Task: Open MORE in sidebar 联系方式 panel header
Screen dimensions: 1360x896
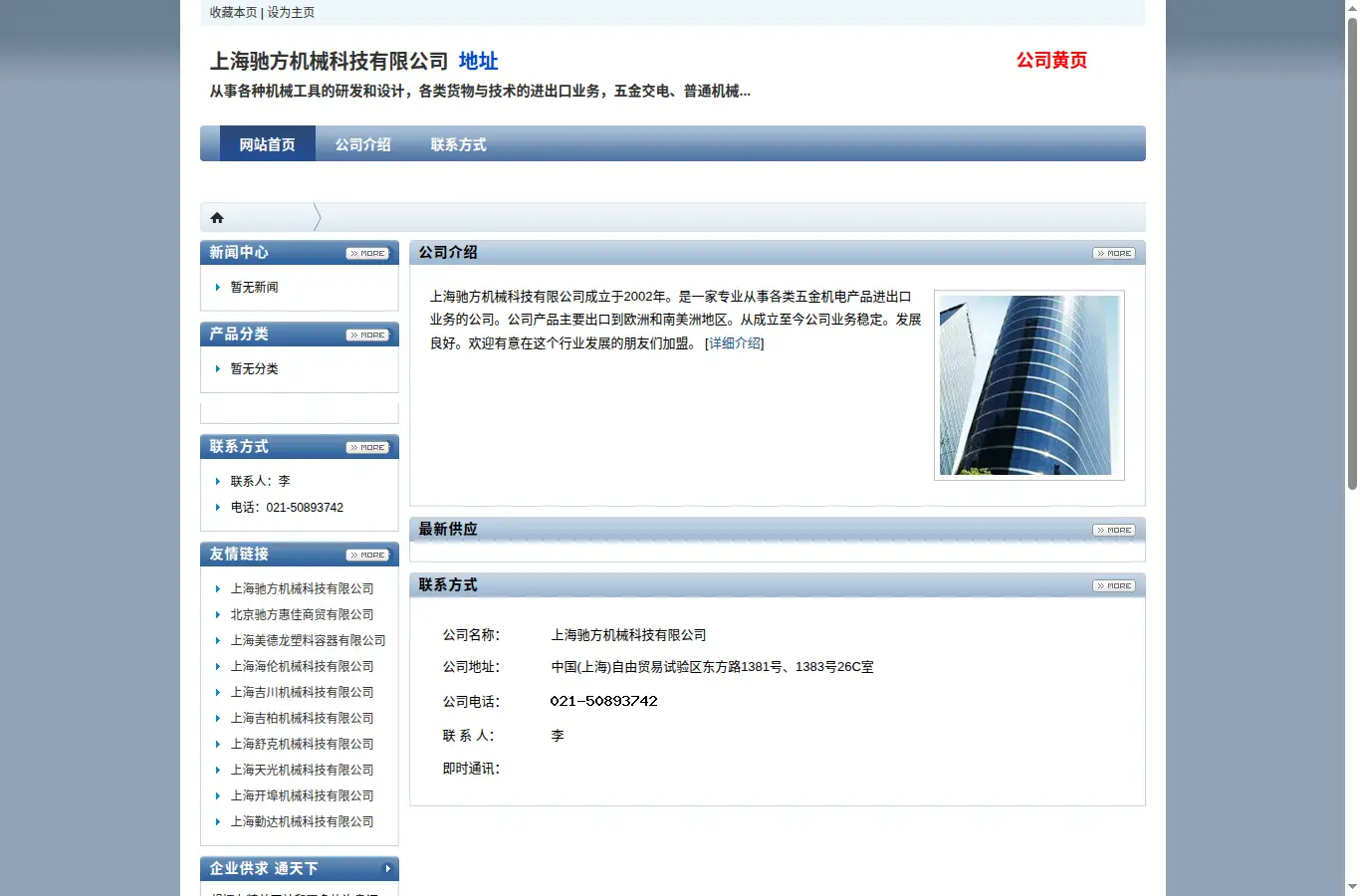Action: (x=367, y=448)
